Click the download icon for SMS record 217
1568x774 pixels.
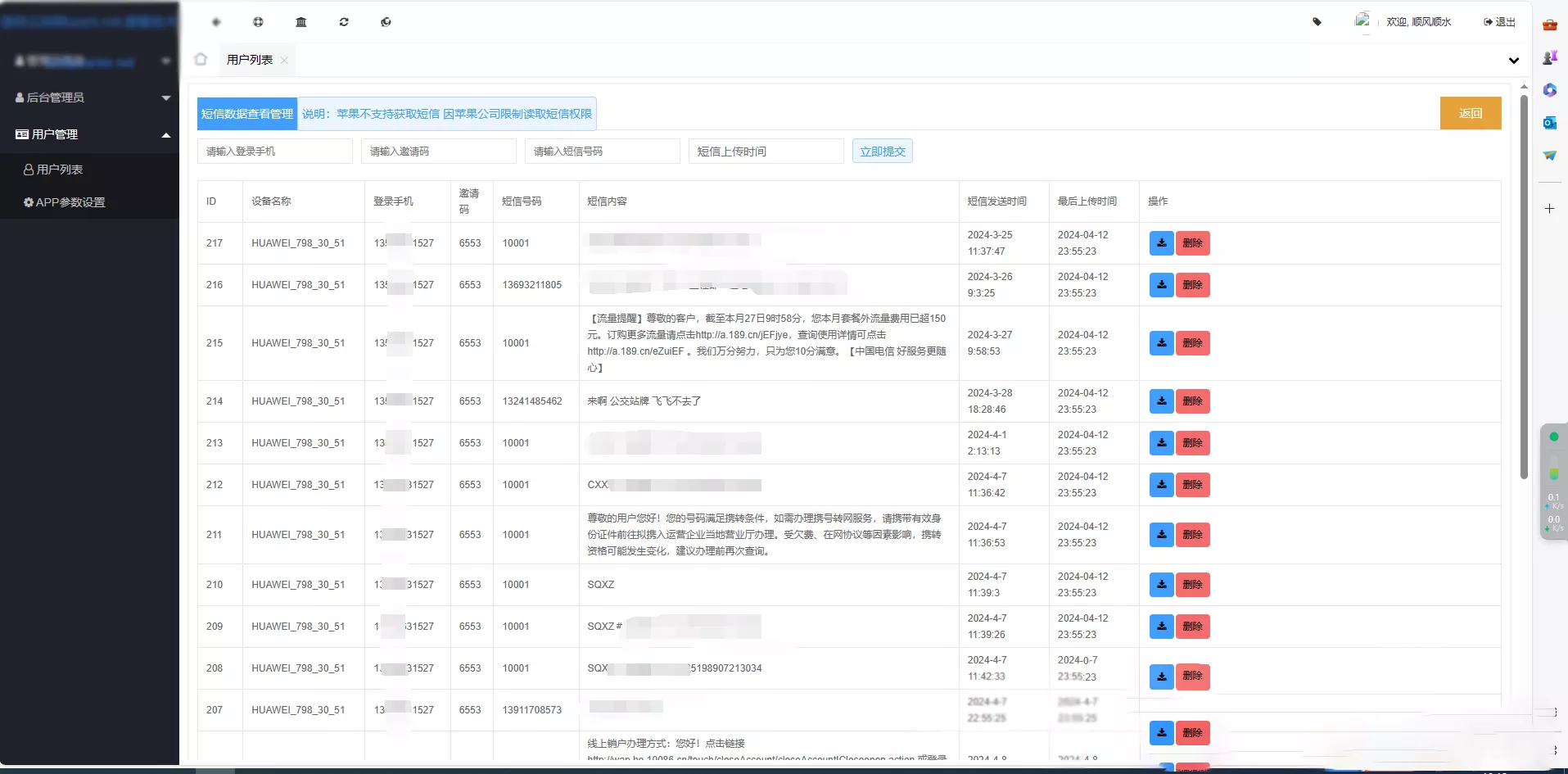click(1161, 242)
